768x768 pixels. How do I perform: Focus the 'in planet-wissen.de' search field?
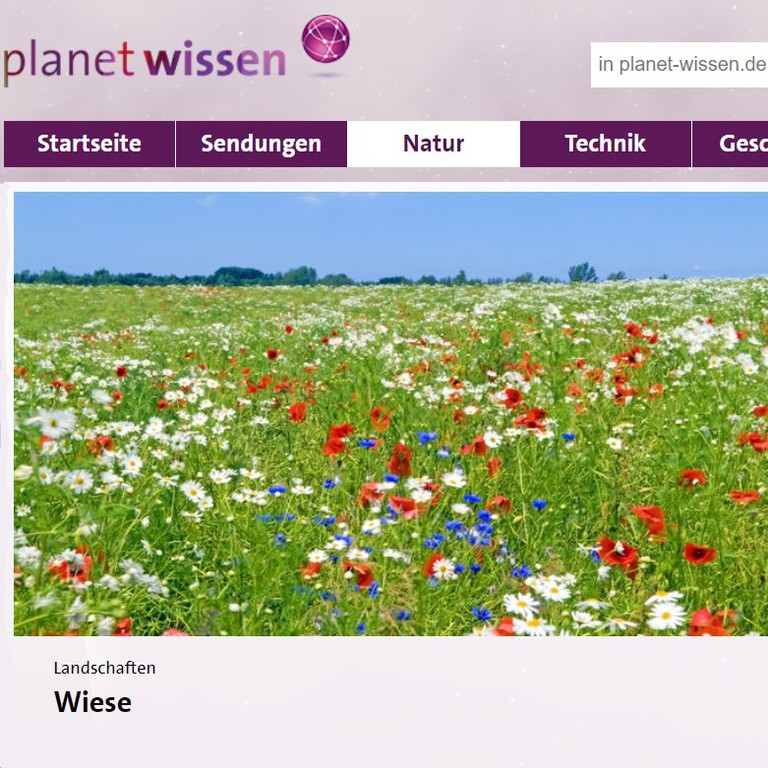(679, 65)
